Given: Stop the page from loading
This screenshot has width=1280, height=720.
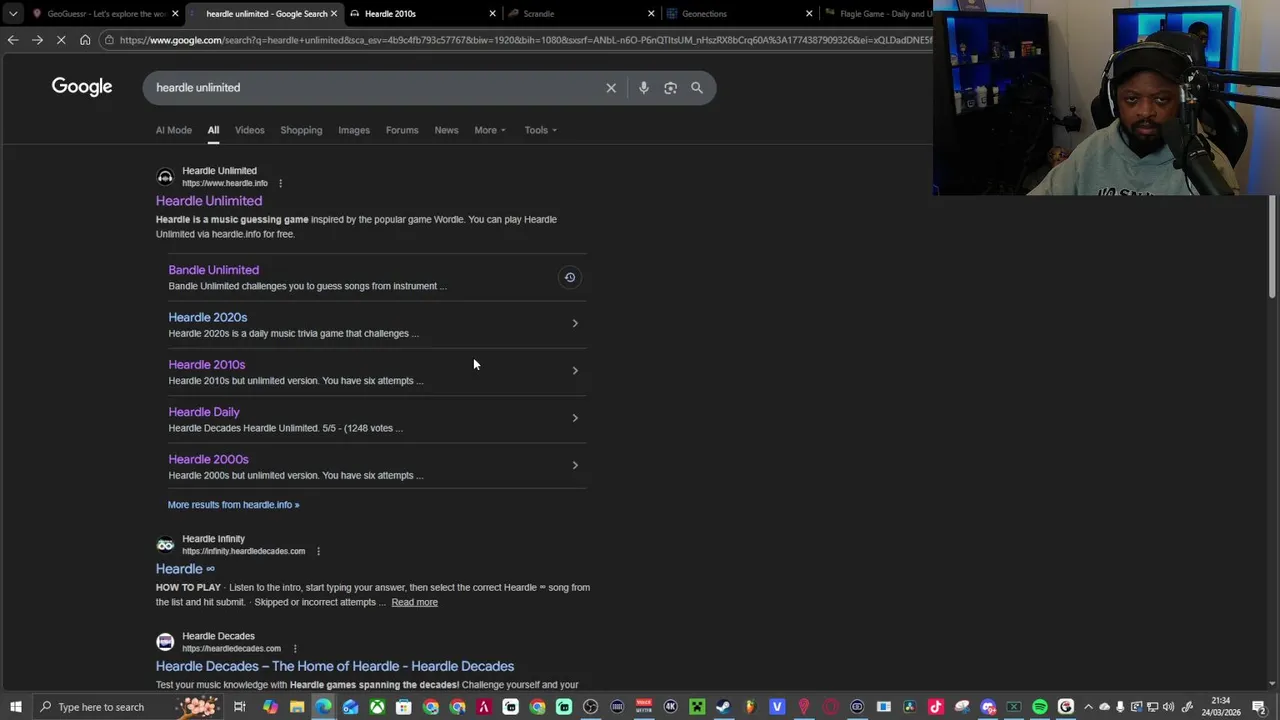Looking at the screenshot, I should pyautogui.click(x=61, y=40).
